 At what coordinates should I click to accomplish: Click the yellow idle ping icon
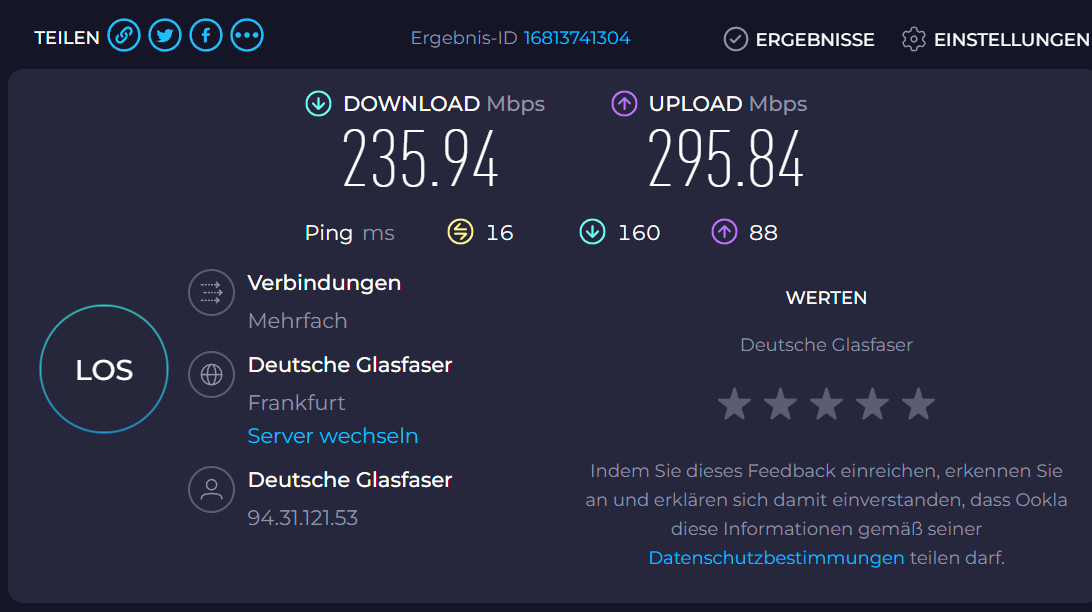pyautogui.click(x=460, y=232)
